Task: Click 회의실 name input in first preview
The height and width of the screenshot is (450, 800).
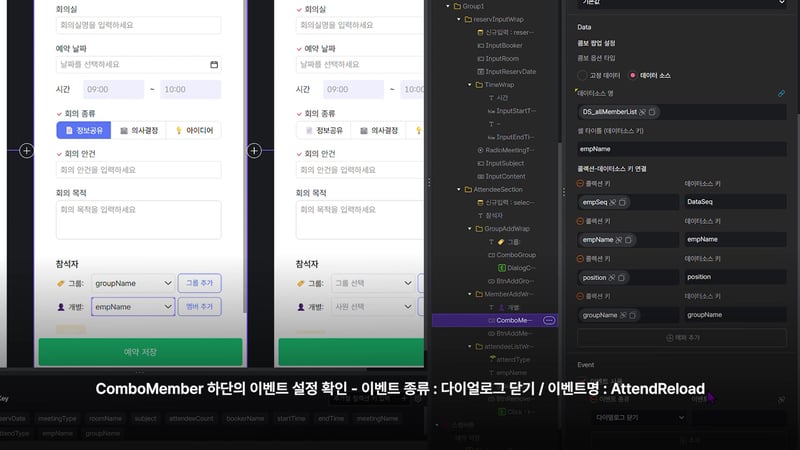Action: coord(138,25)
